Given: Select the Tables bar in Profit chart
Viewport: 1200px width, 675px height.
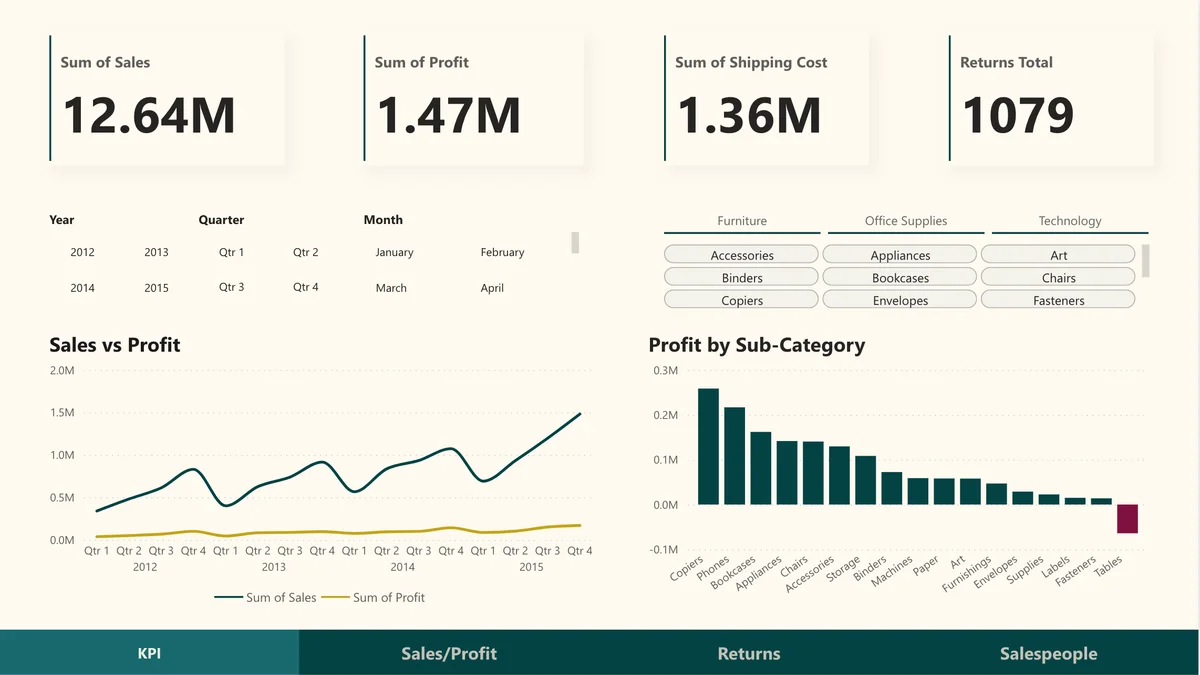Looking at the screenshot, I should tap(1127, 520).
